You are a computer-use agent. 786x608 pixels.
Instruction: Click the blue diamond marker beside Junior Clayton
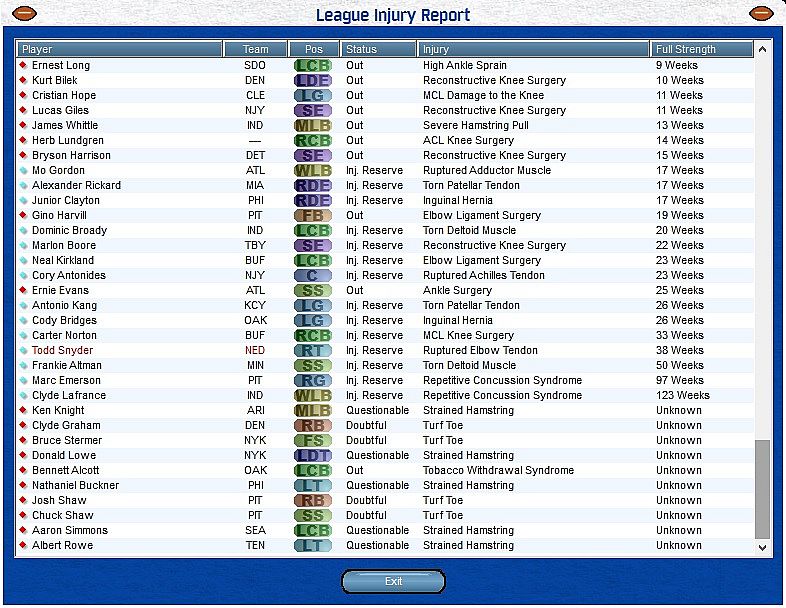(23, 200)
